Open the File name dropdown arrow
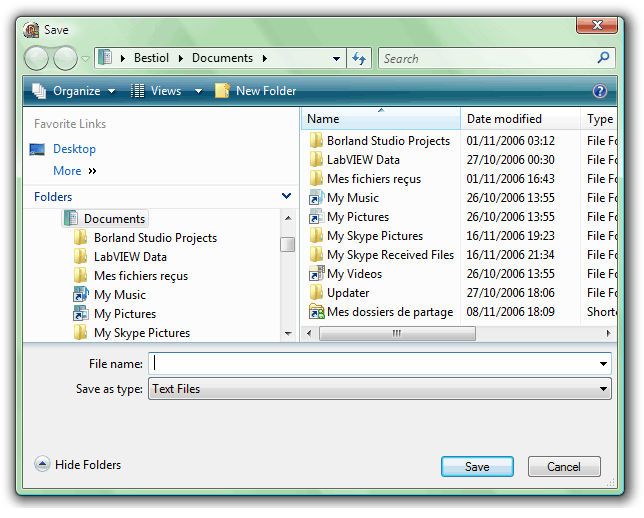644x518 pixels. pyautogui.click(x=604, y=364)
